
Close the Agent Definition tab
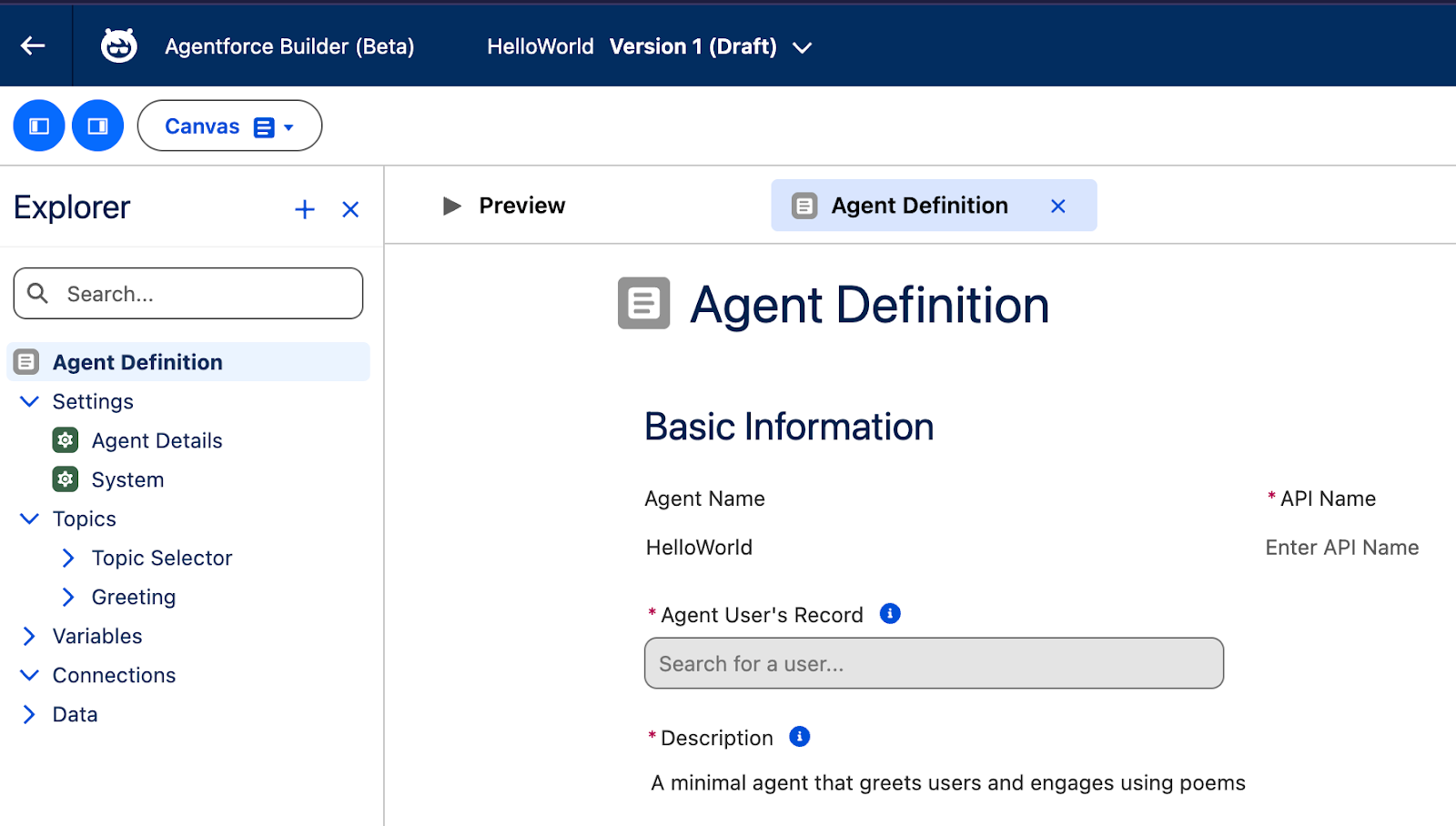[1057, 206]
